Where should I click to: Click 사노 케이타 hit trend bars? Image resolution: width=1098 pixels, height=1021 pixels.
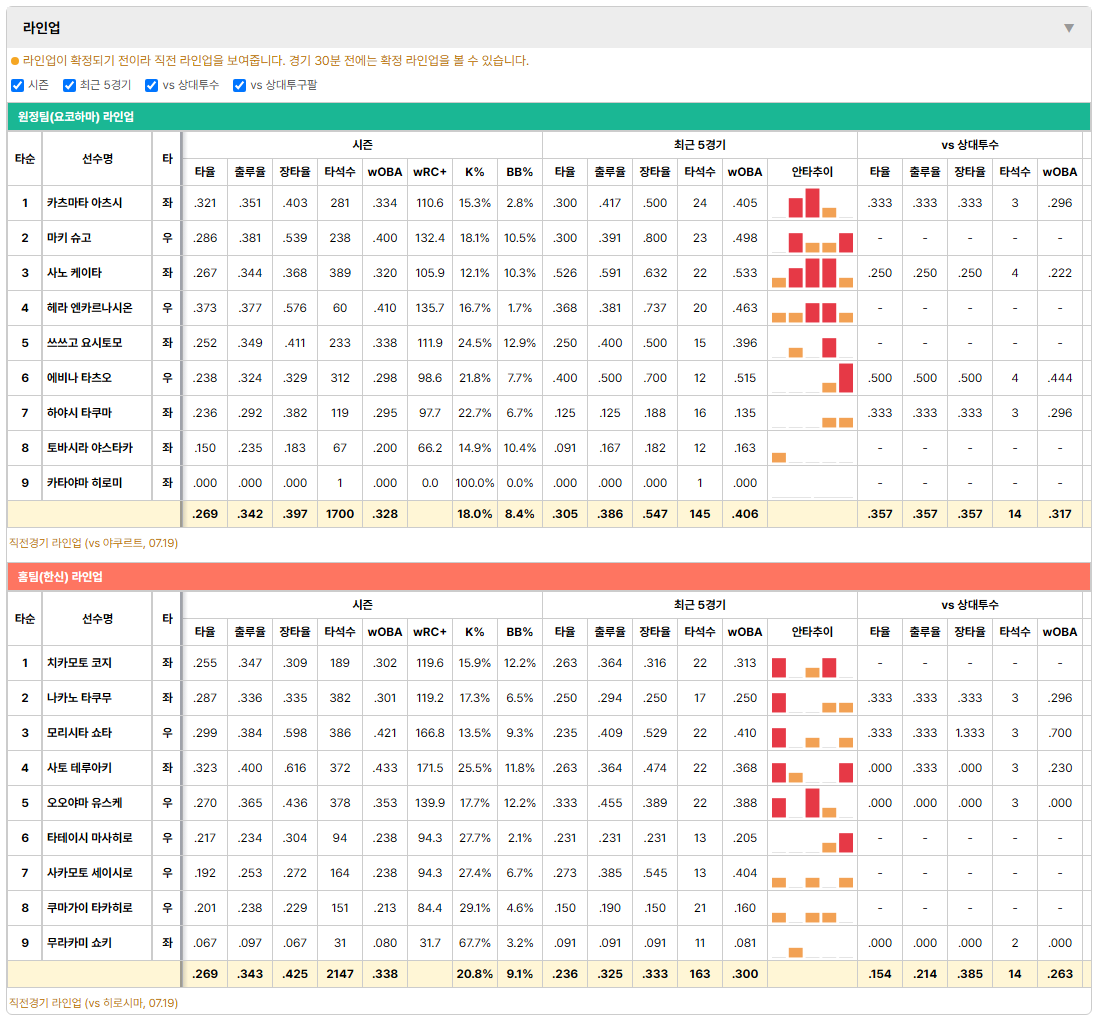(812, 274)
